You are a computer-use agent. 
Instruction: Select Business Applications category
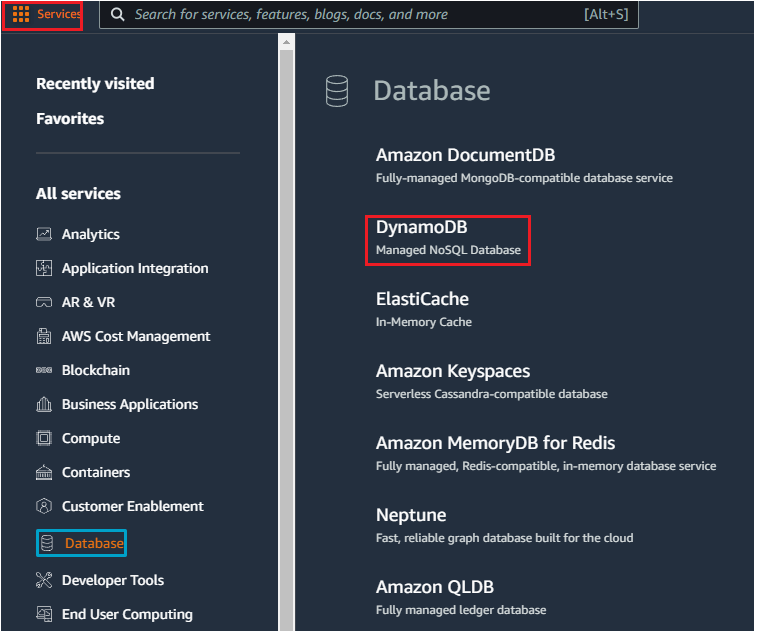tap(129, 404)
